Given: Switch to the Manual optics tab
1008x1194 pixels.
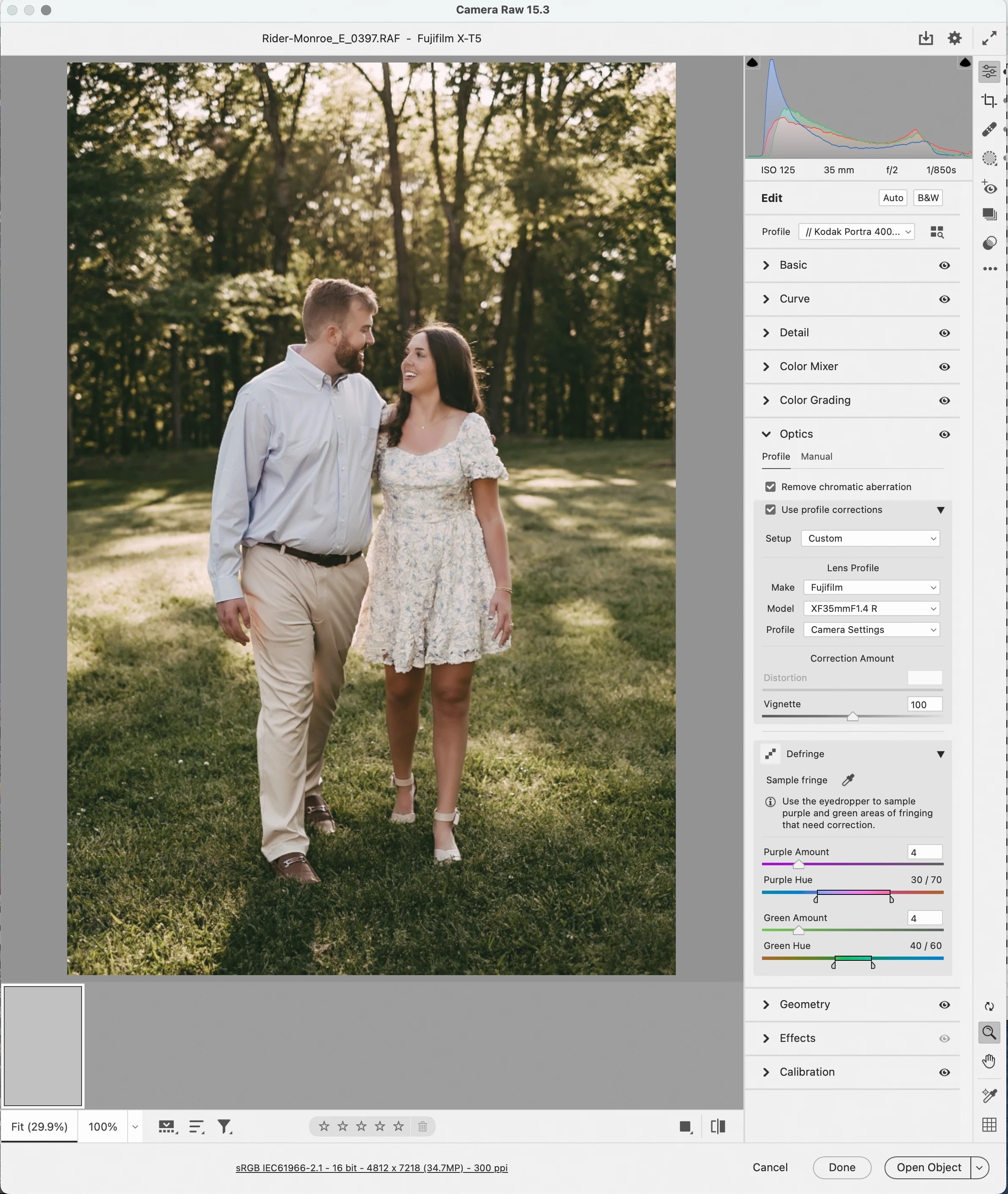Looking at the screenshot, I should [816, 456].
